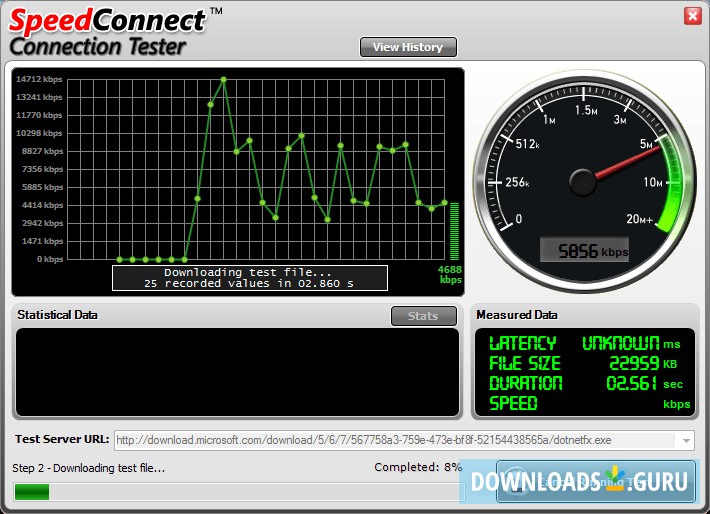
Task: Click the View History button
Action: coord(408,47)
